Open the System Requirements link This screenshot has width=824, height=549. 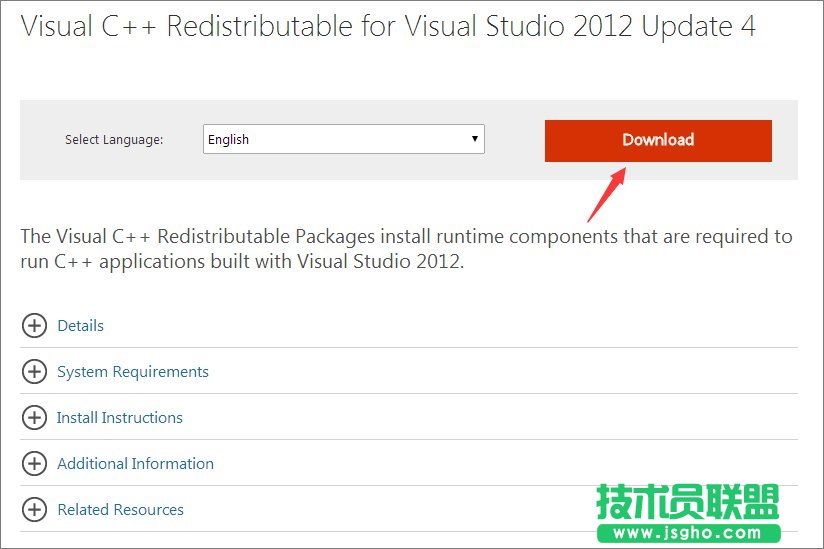pyautogui.click(x=133, y=372)
